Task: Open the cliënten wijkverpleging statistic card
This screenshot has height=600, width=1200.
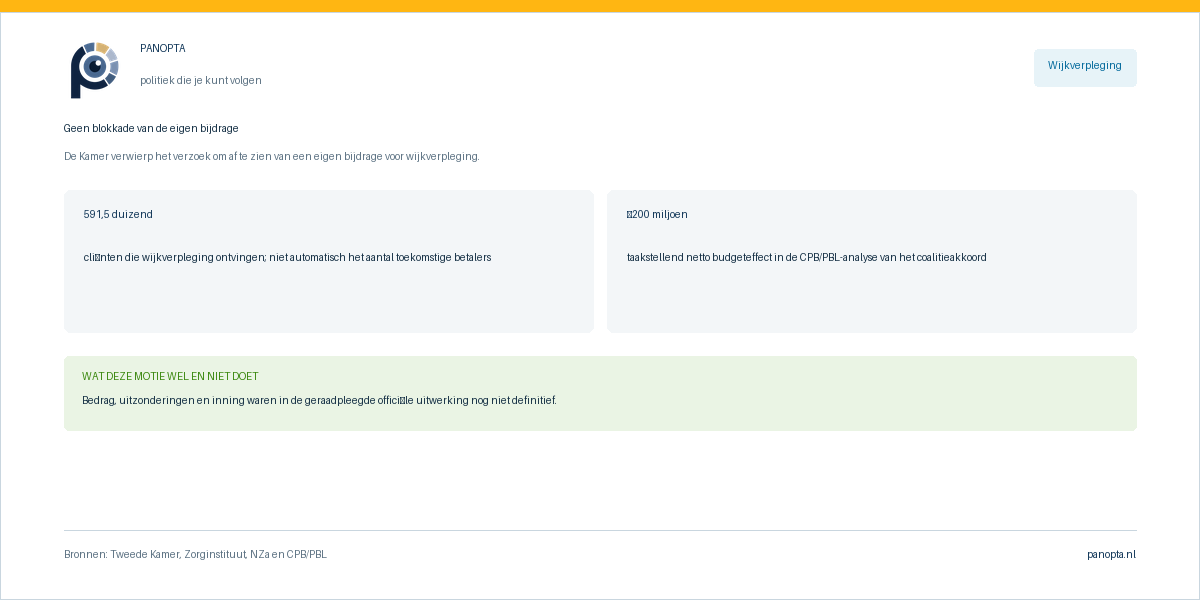Action: (329, 261)
